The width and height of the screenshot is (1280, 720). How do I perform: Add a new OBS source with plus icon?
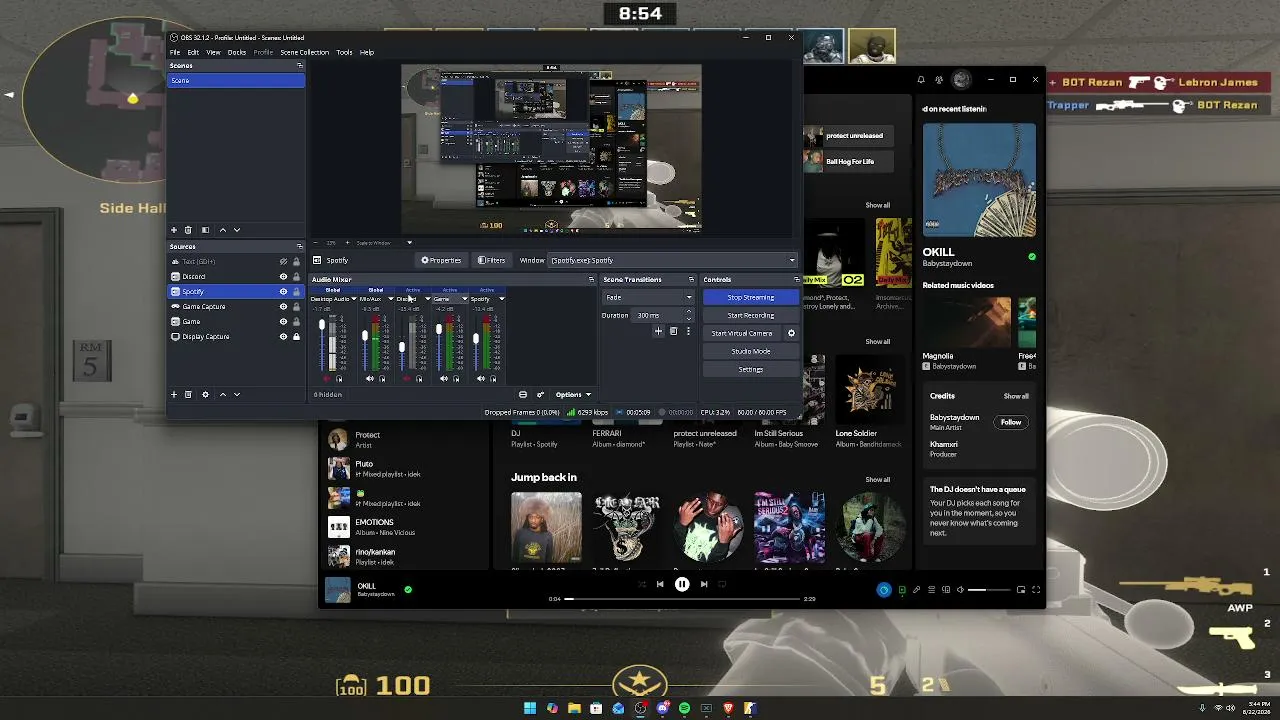[x=174, y=395]
